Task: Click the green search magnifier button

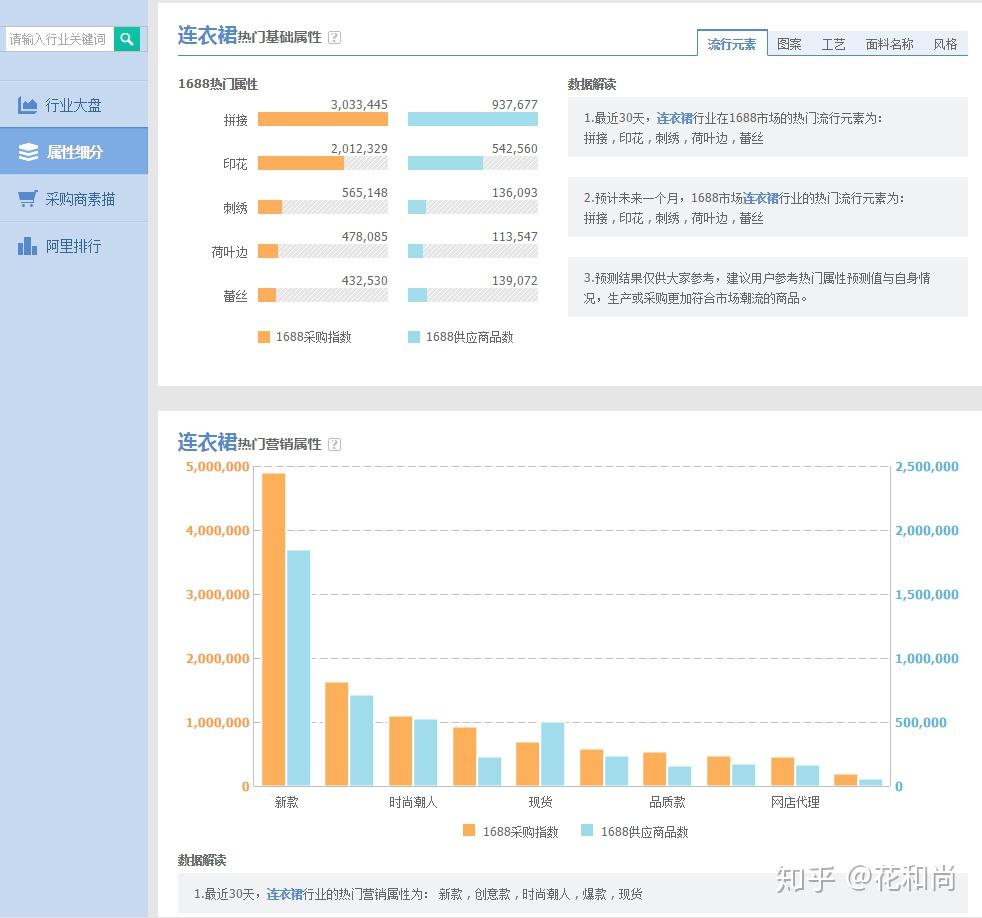Action: pos(127,39)
